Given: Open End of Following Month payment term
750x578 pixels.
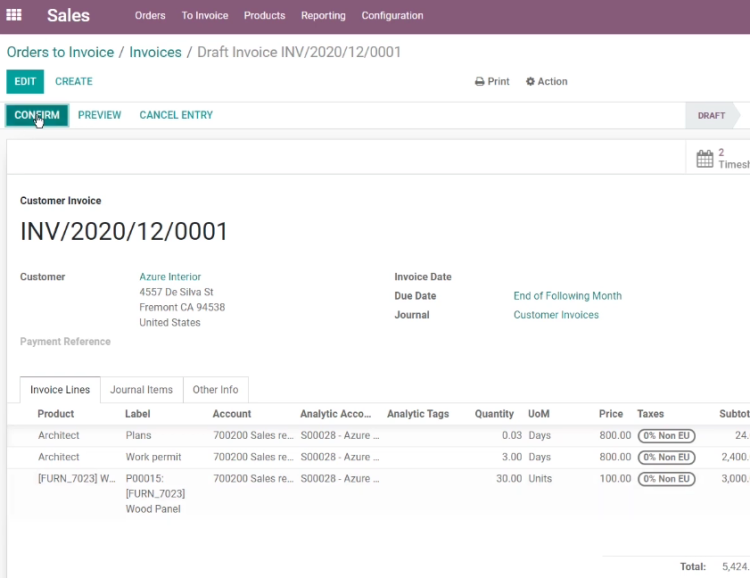Looking at the screenshot, I should coord(567,296).
